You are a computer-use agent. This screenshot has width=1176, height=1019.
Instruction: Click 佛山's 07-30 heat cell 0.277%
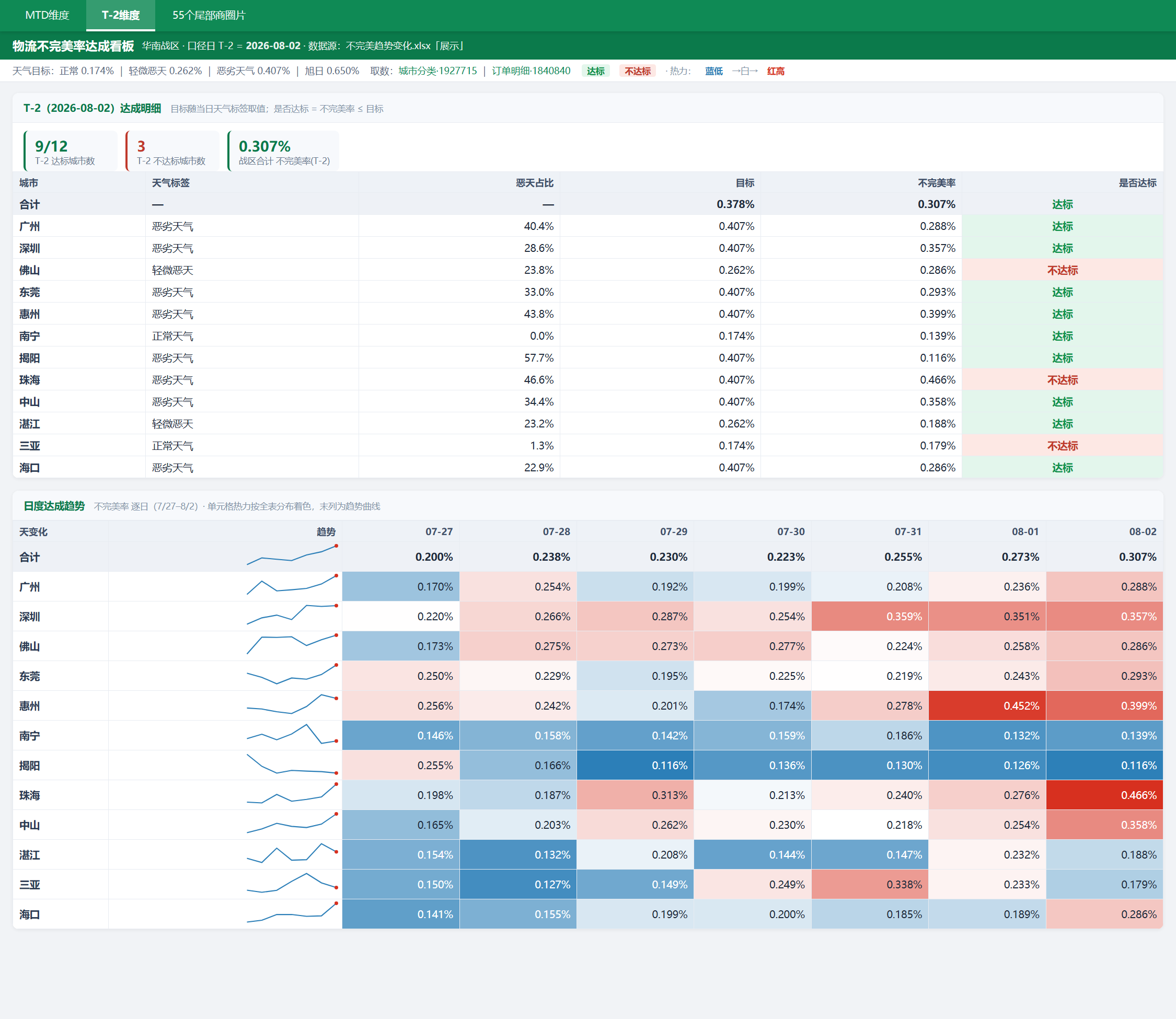(x=753, y=646)
